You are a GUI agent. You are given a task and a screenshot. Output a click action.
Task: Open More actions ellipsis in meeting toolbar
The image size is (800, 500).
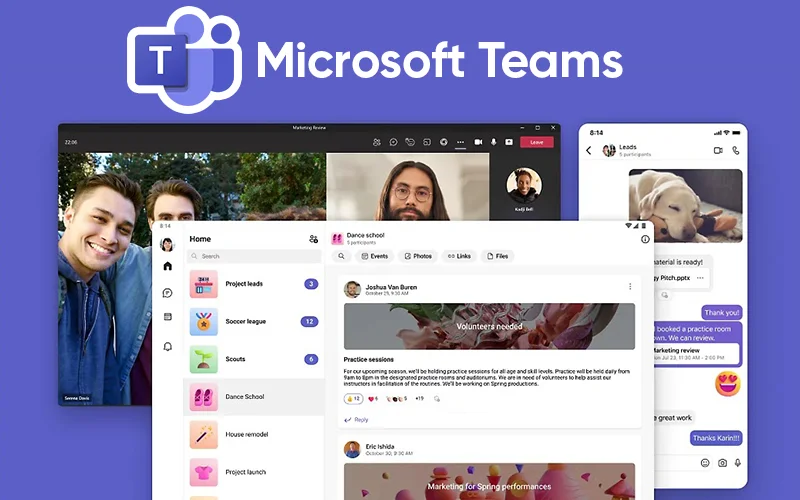tap(461, 142)
